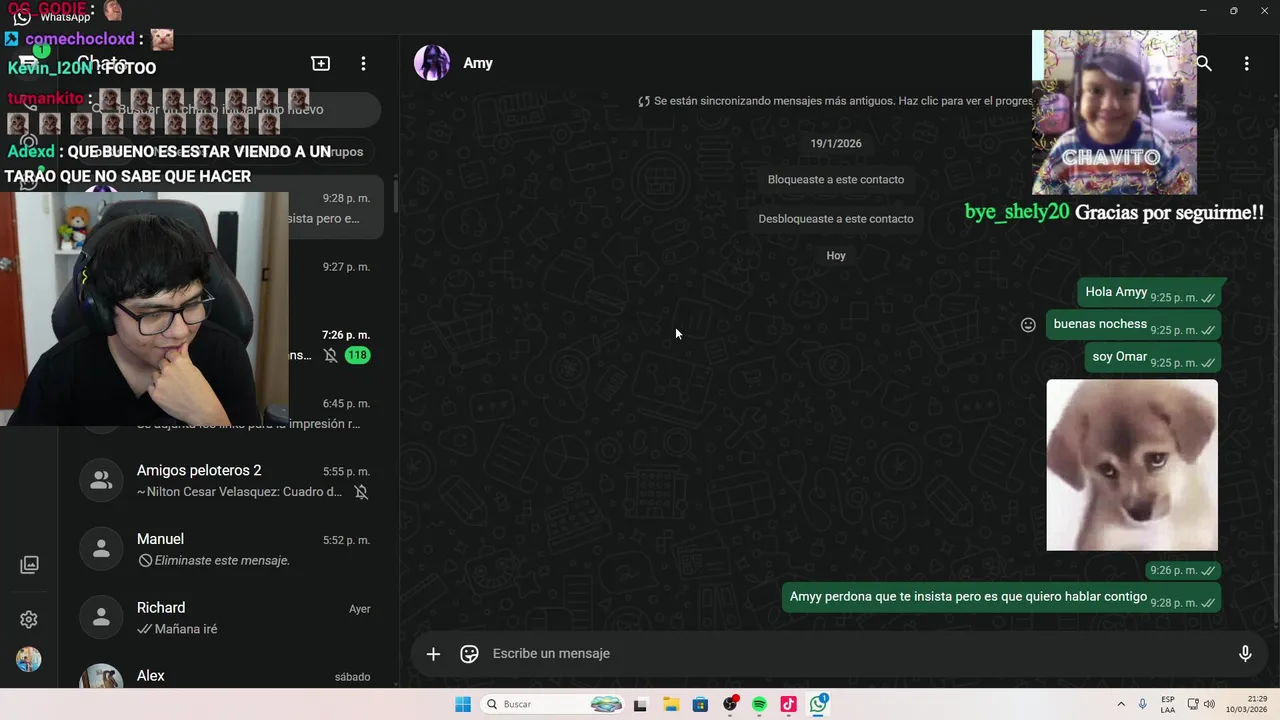Screen dimensions: 1280x720
Task: Open the puppy image message
Action: (1132, 465)
